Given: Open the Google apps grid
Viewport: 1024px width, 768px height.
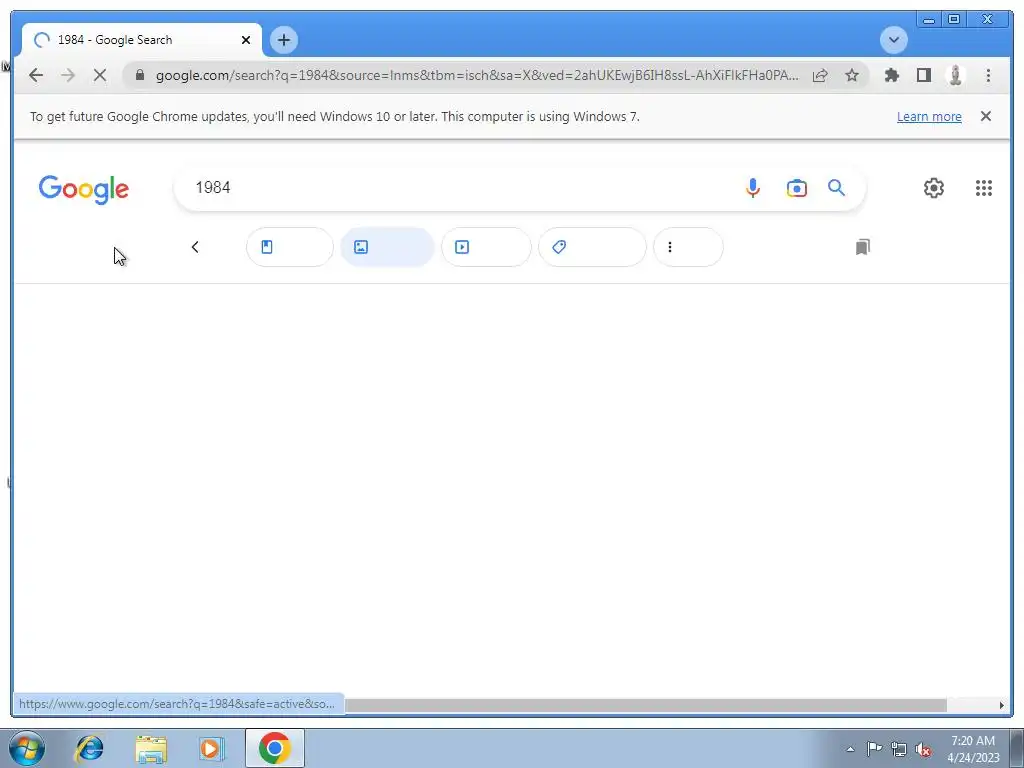Looking at the screenshot, I should (x=984, y=188).
